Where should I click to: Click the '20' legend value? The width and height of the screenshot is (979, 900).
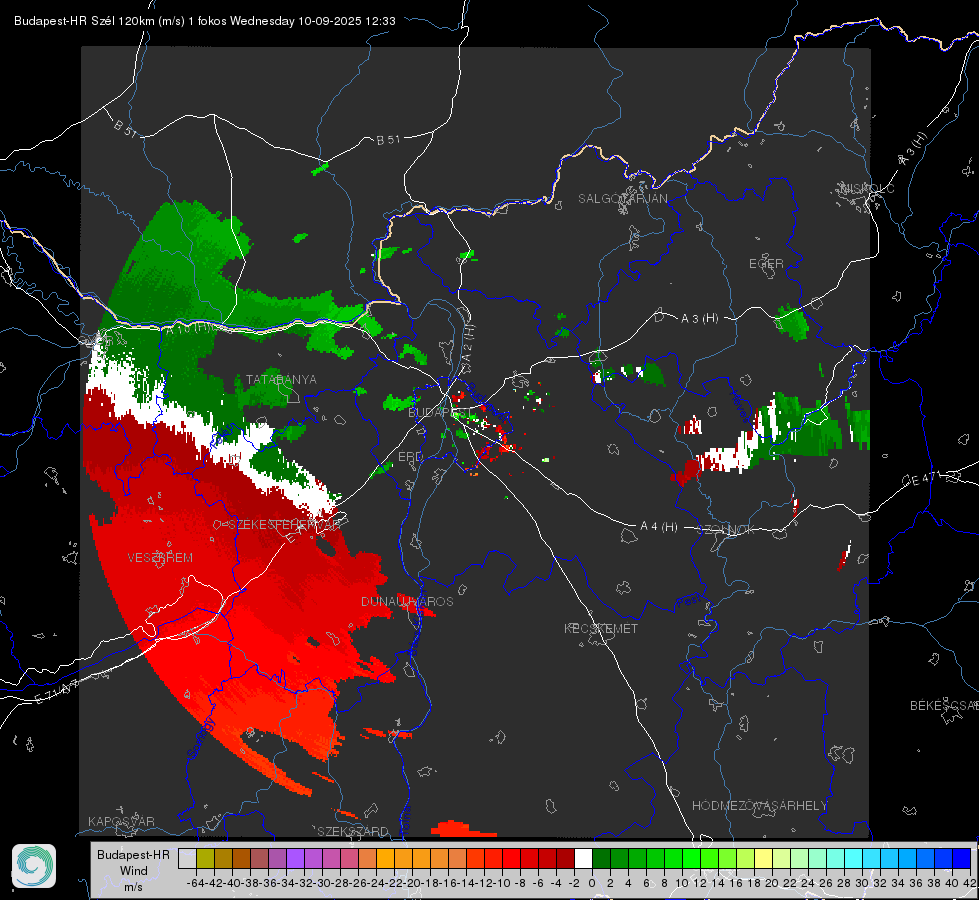pyautogui.click(x=772, y=883)
